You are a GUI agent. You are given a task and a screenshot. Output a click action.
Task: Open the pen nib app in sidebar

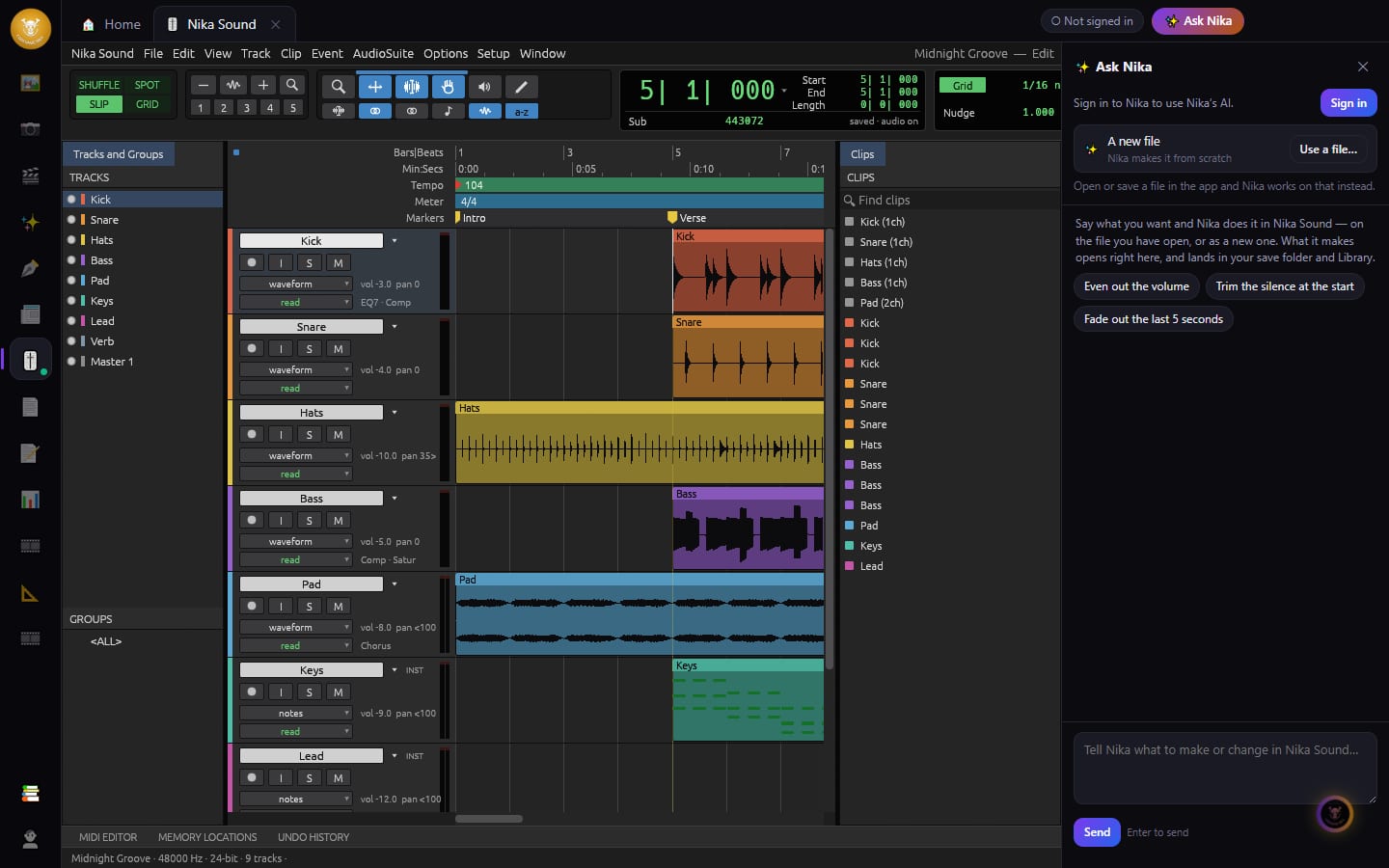(30, 268)
